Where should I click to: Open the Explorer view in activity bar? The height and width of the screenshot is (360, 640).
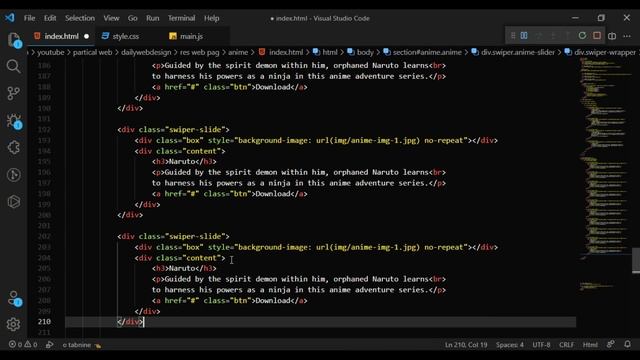[x=14, y=40]
